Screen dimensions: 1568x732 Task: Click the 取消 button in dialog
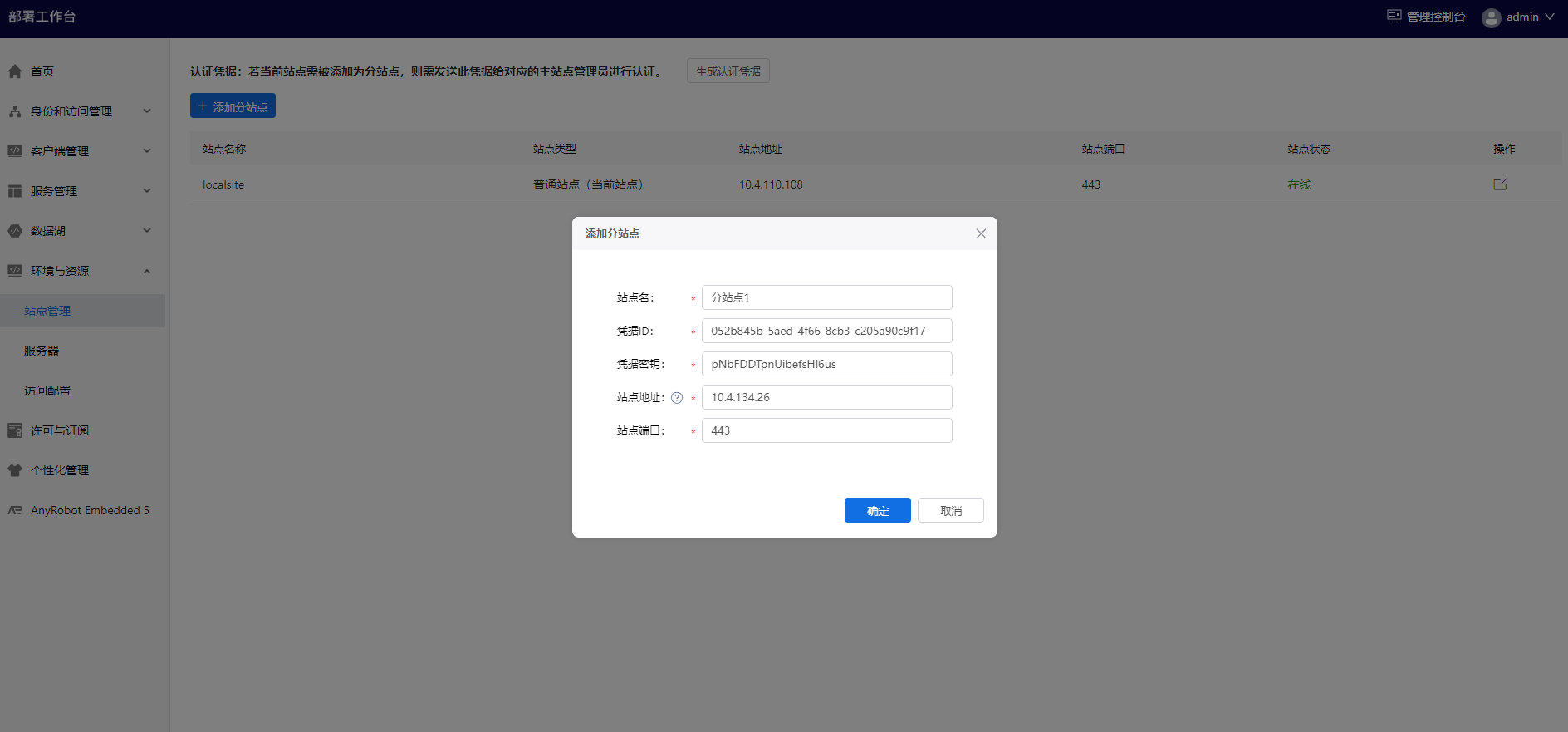tap(951, 510)
